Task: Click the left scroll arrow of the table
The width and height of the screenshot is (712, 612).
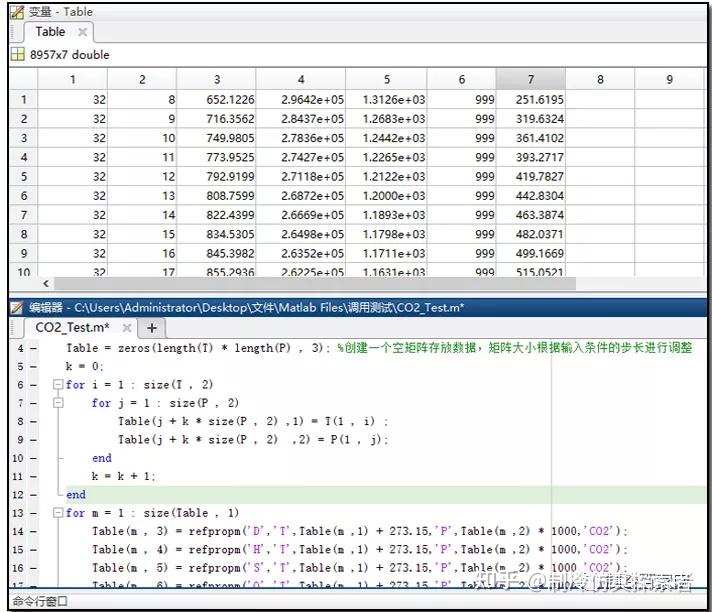Action: [x=46, y=284]
